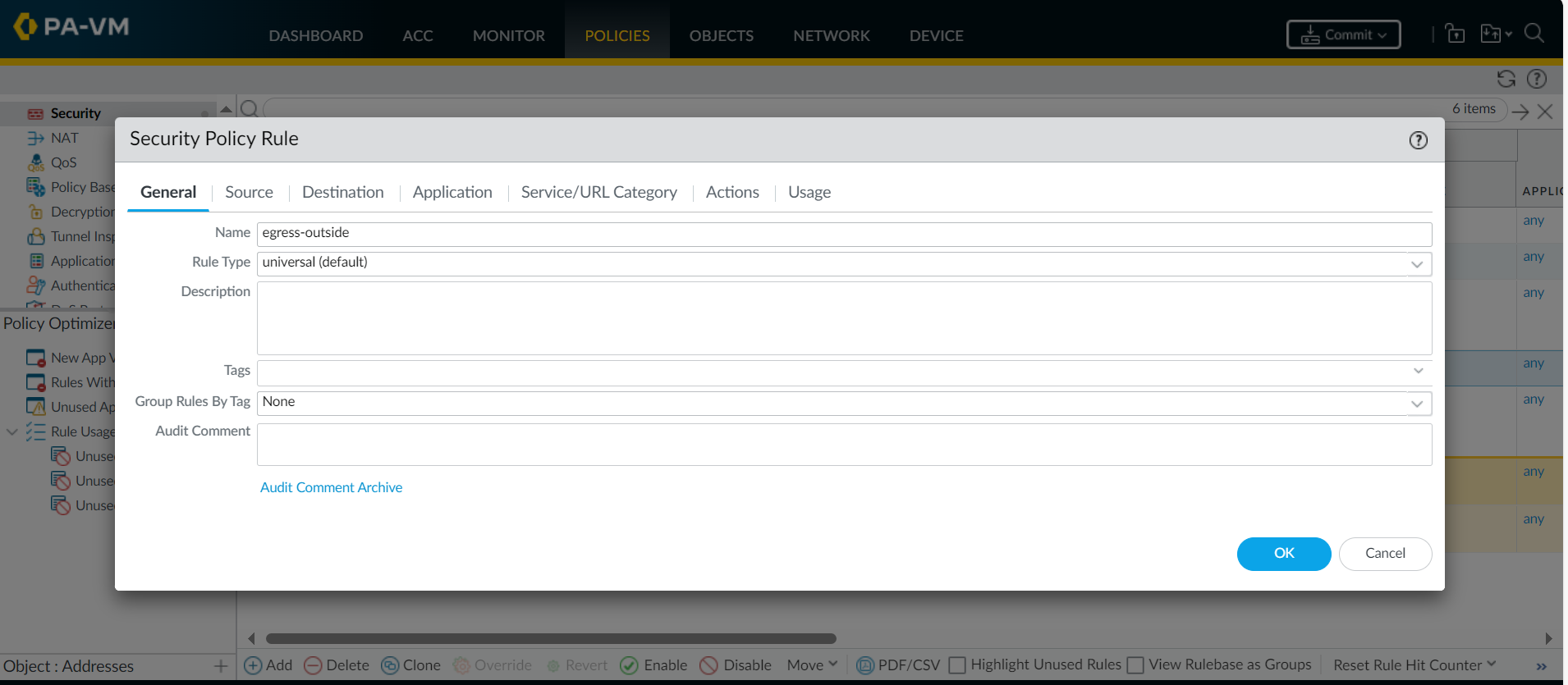Open the Commit dropdown menu
The height and width of the screenshot is (685, 1568).
pyautogui.click(x=1343, y=34)
